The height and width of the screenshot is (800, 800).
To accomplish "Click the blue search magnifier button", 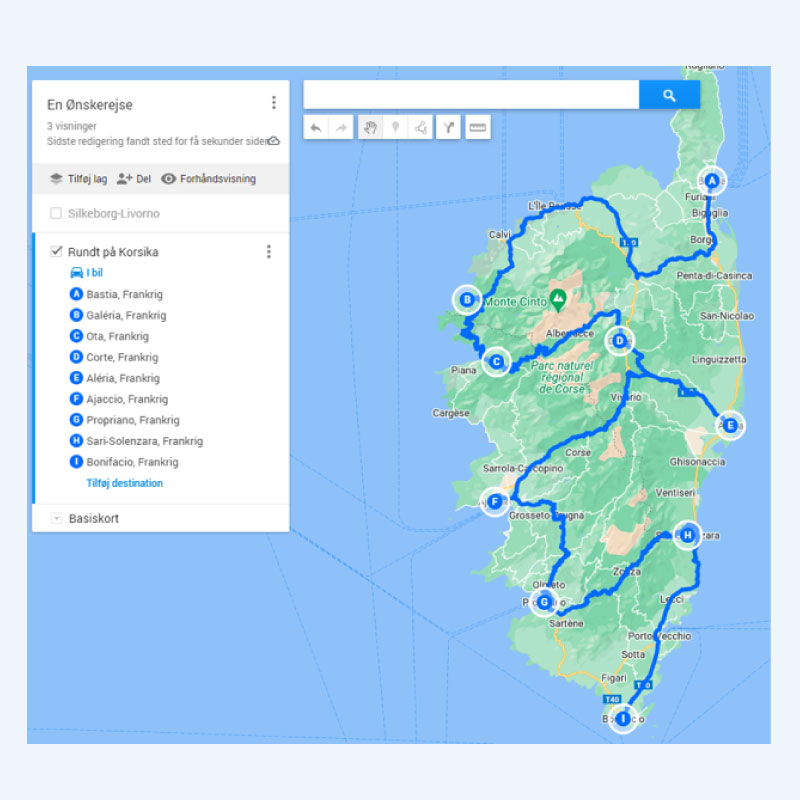I will click(669, 95).
